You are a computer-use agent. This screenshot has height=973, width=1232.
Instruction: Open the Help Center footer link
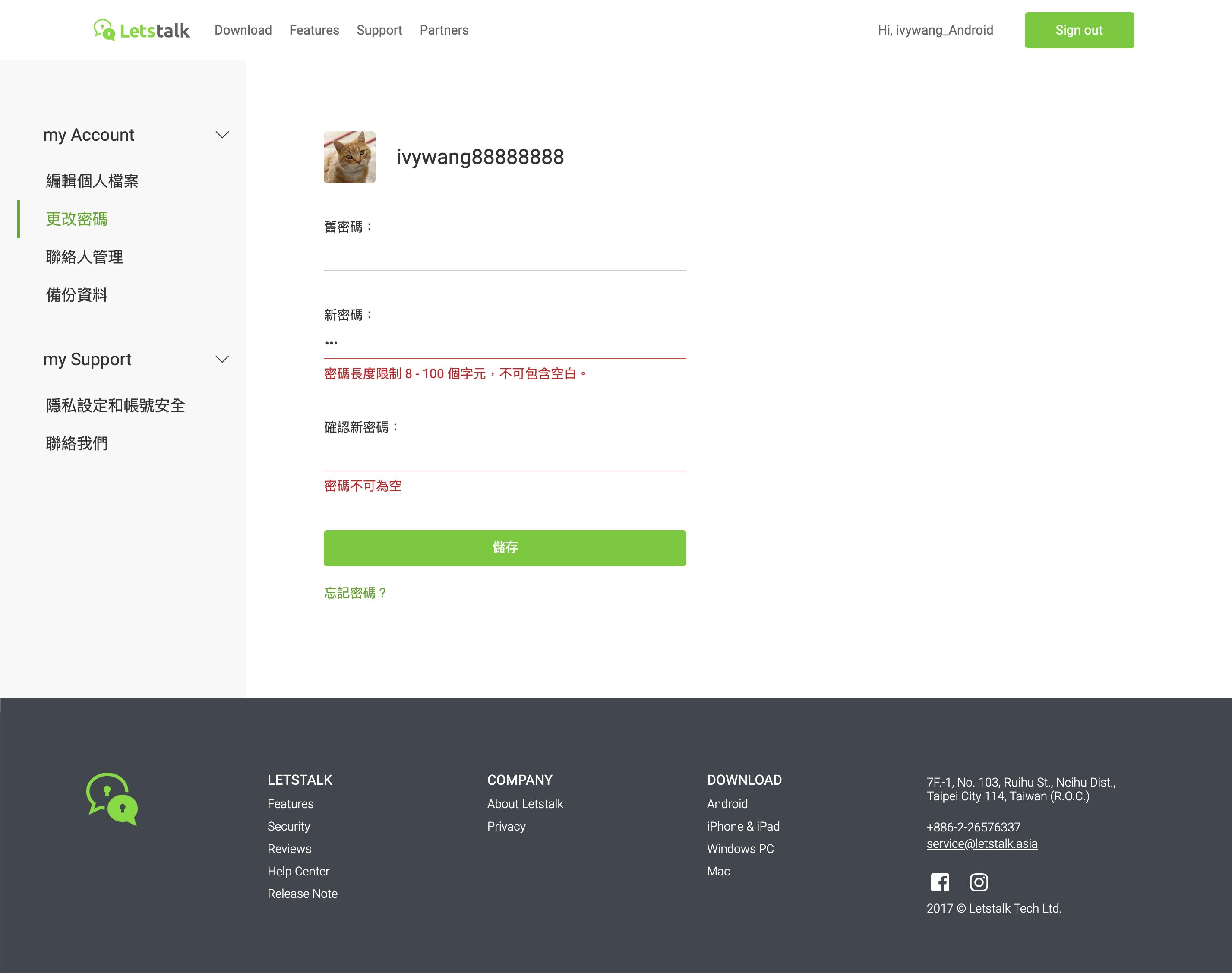[x=298, y=872]
